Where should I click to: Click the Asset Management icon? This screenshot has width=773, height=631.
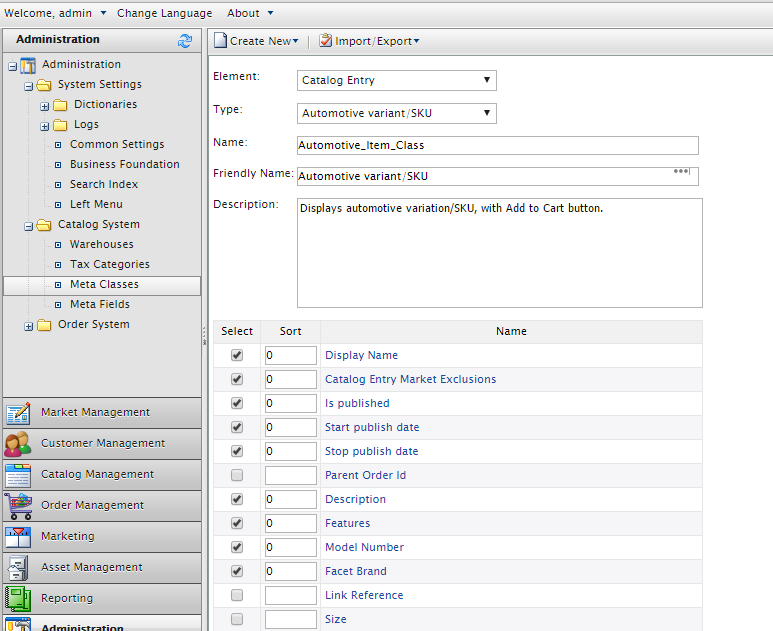pos(18,568)
